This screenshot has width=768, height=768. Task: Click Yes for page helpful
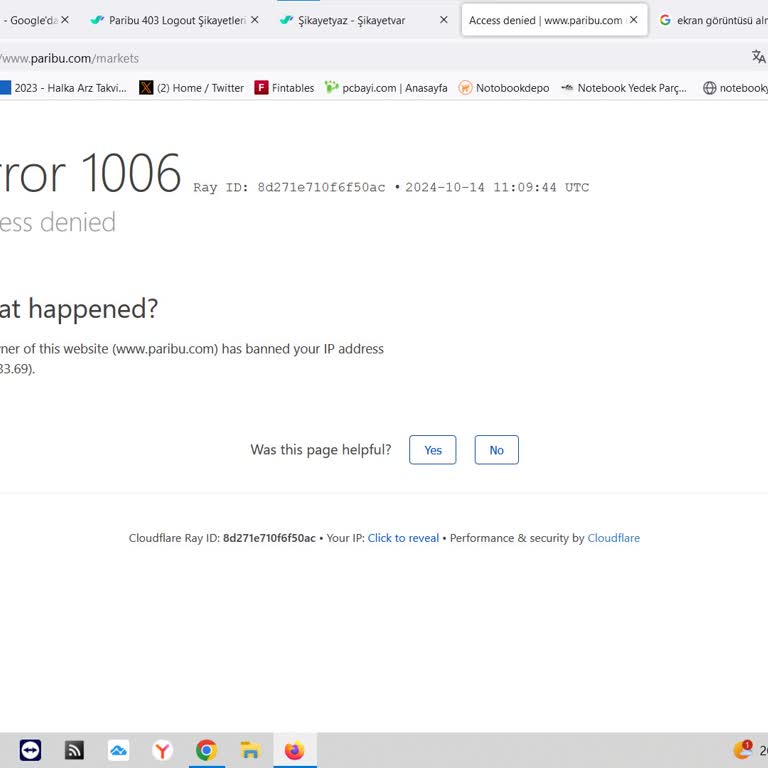point(433,450)
